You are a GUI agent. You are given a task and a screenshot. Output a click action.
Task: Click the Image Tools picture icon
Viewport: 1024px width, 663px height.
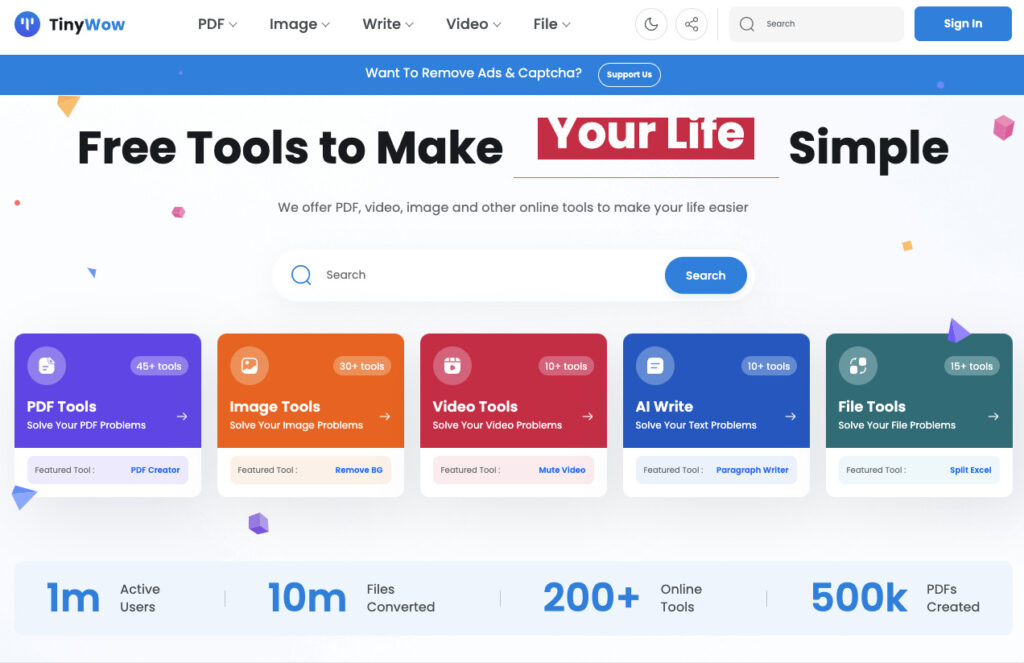[249, 366]
